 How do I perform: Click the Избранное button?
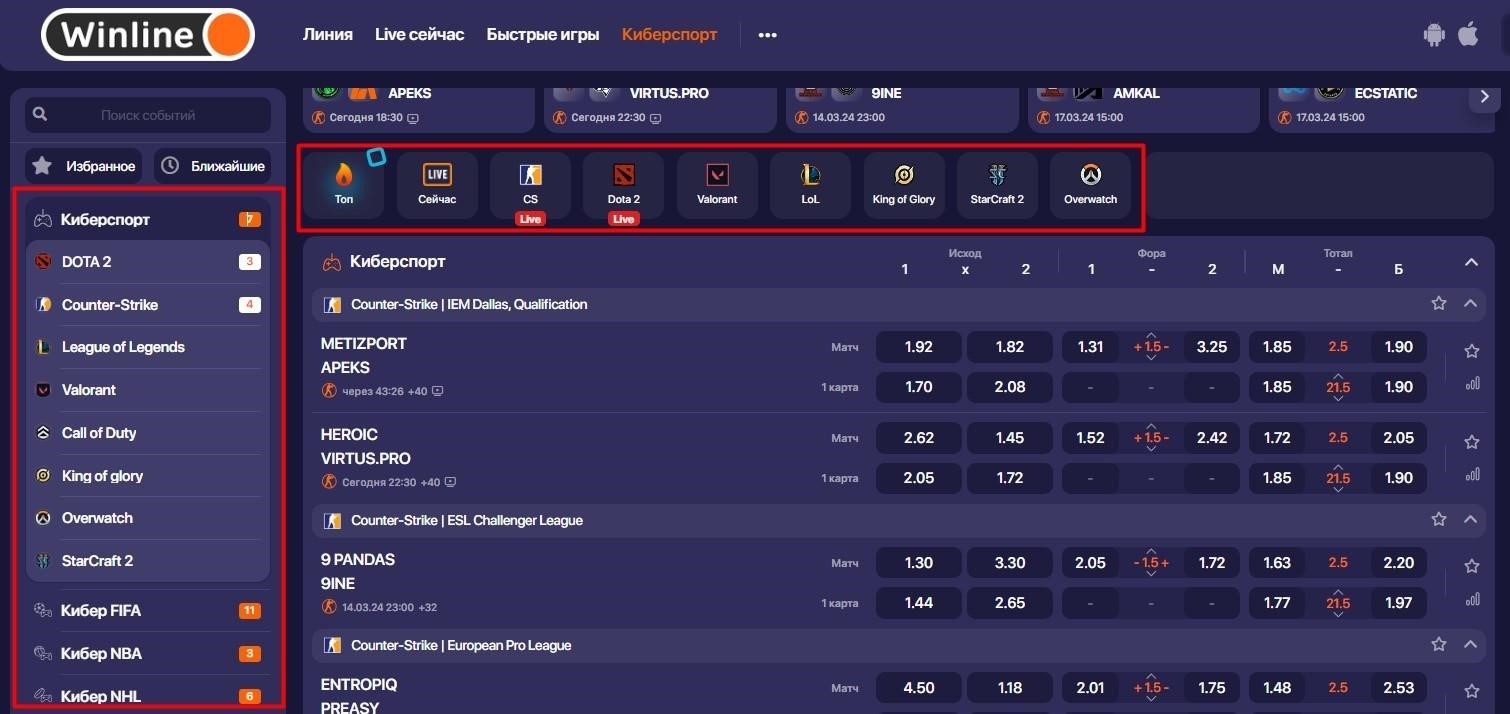(84, 166)
